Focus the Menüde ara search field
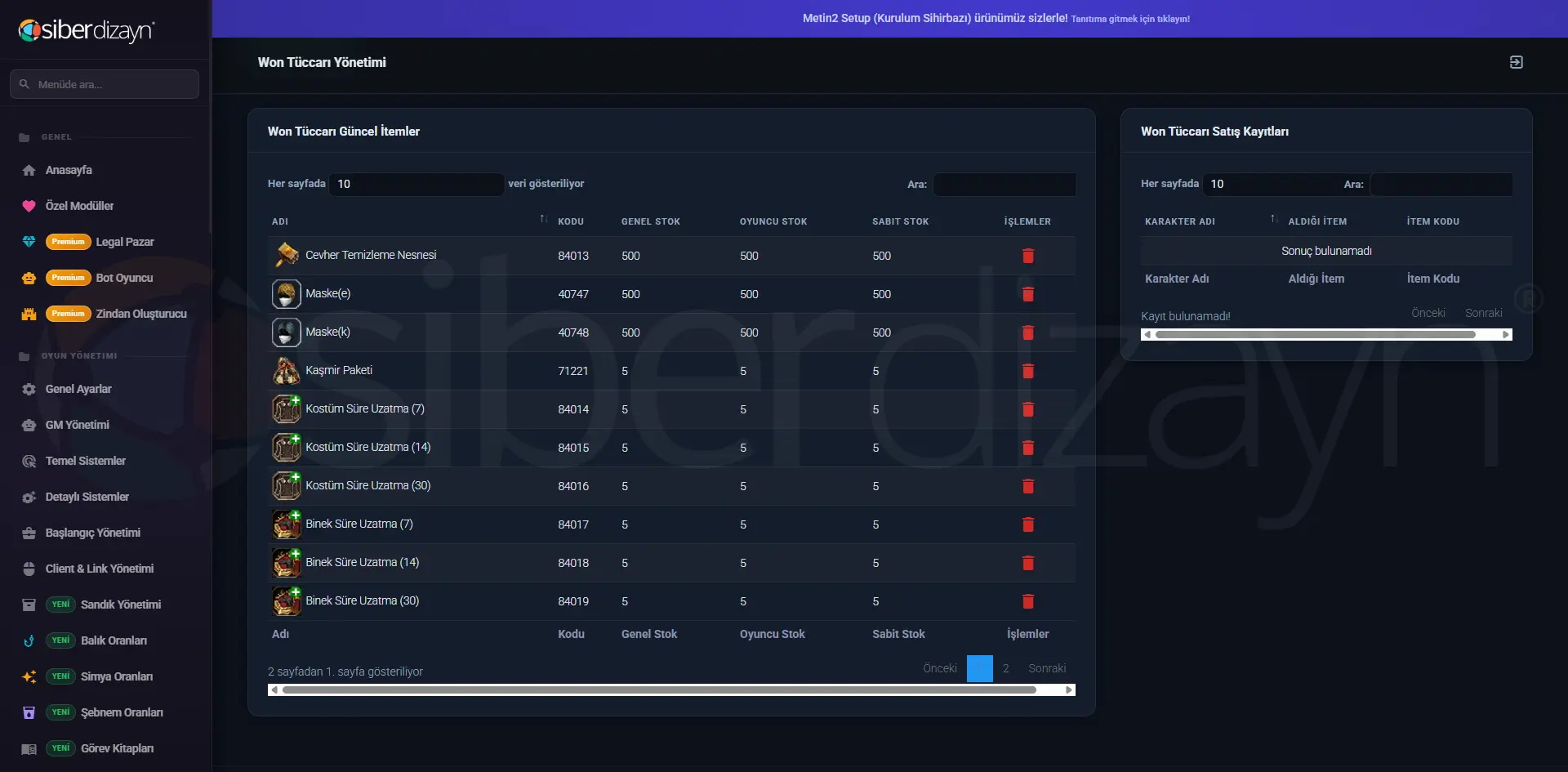The height and width of the screenshot is (772, 1568). 105,84
